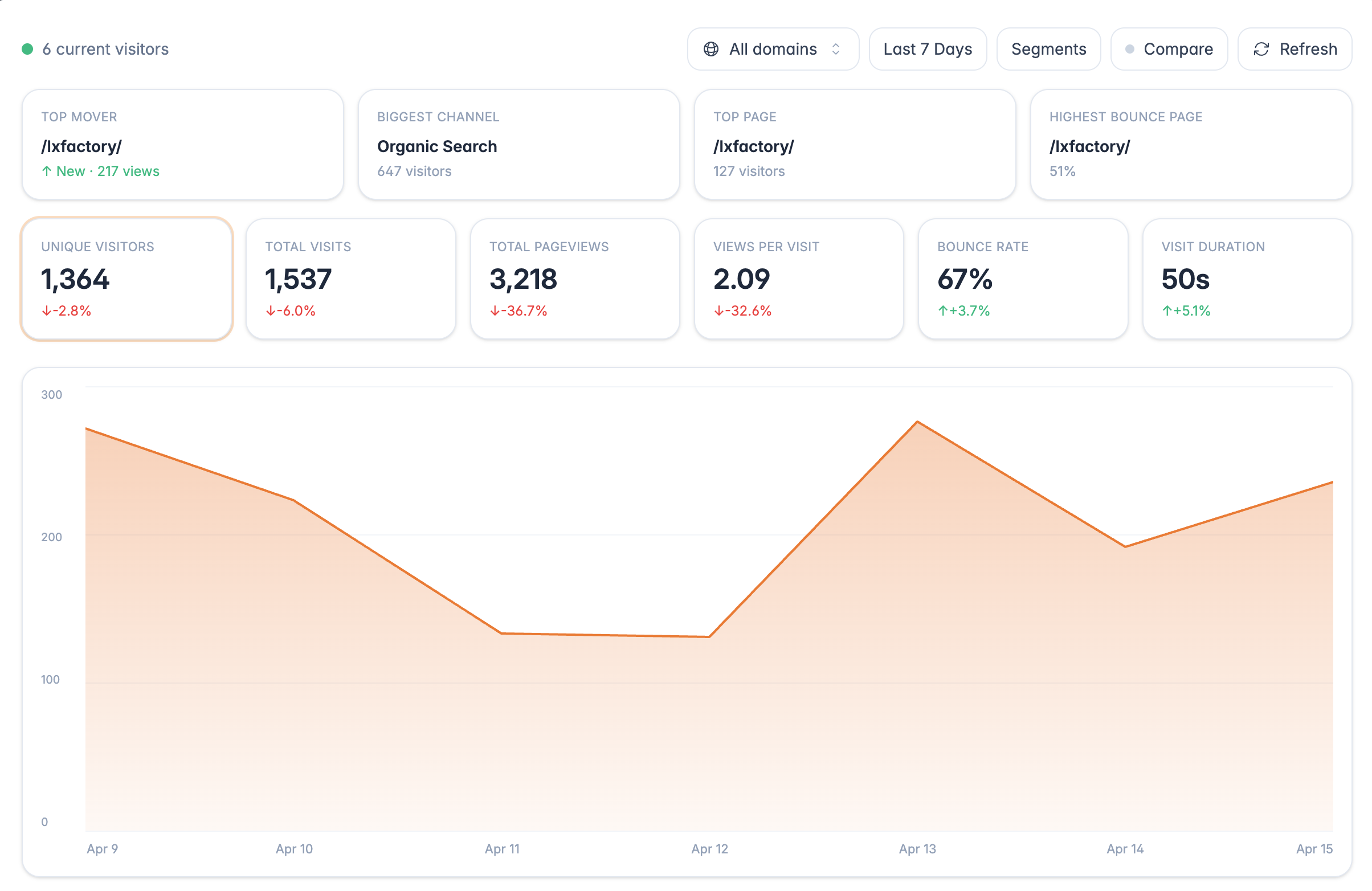This screenshot has width=1372, height=891.
Task: Click the Refresh button label
Action: coord(1308,49)
